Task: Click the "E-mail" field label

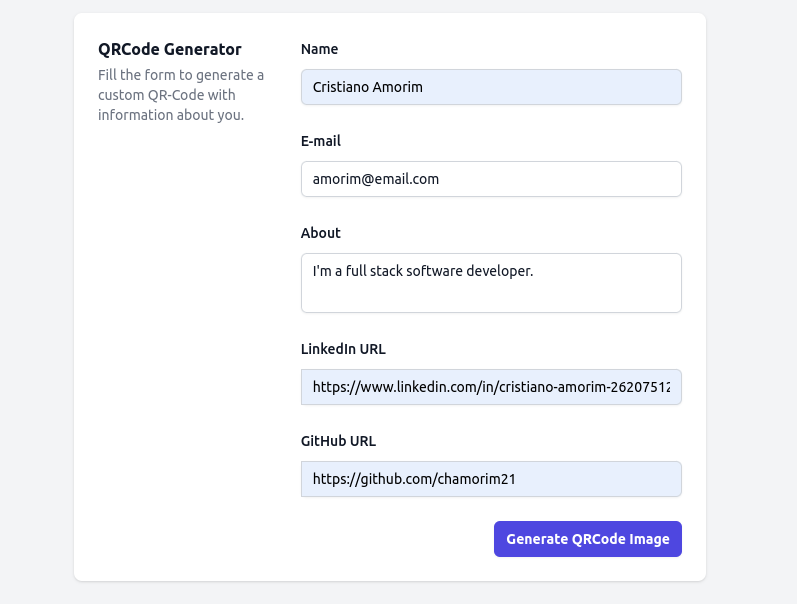Action: coord(321,141)
